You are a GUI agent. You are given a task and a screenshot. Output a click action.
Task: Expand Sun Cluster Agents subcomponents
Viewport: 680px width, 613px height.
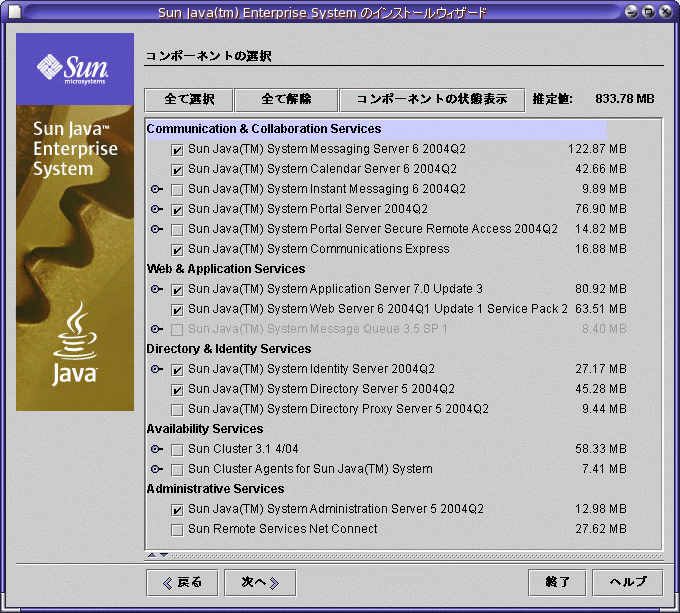157,469
